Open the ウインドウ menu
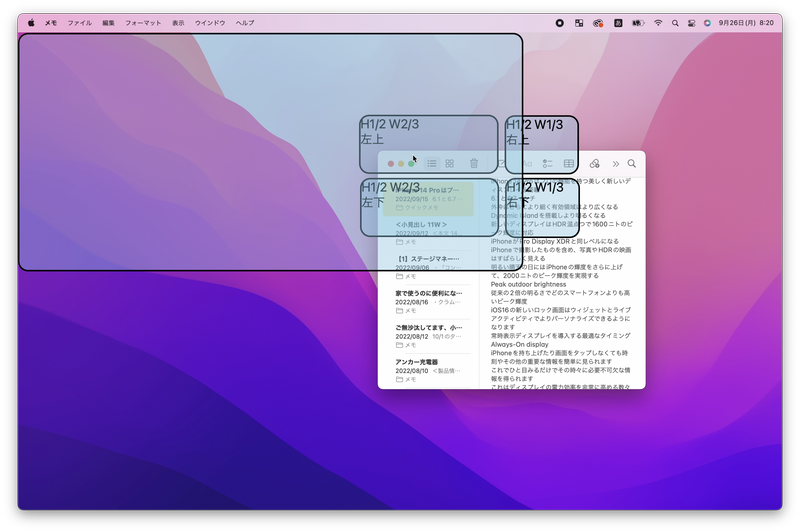Viewport: 800px width, 532px height. click(x=210, y=23)
